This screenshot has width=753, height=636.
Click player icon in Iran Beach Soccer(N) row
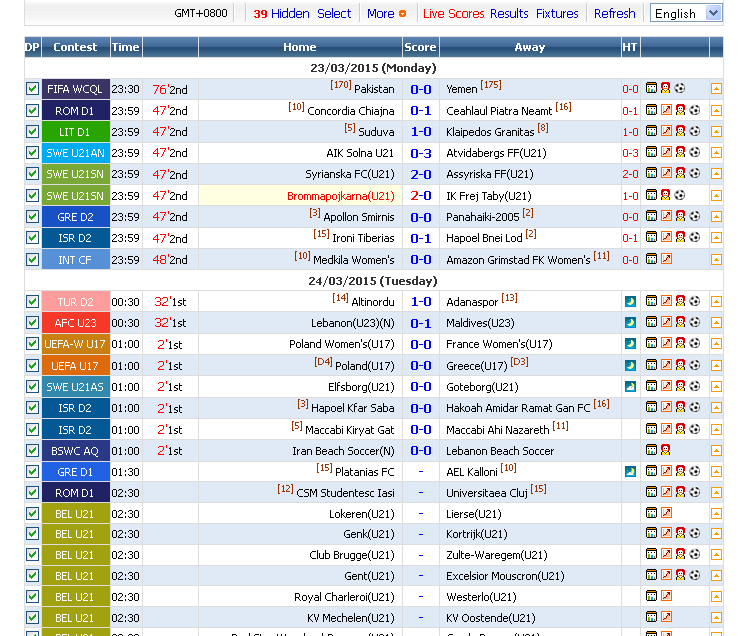click(665, 450)
